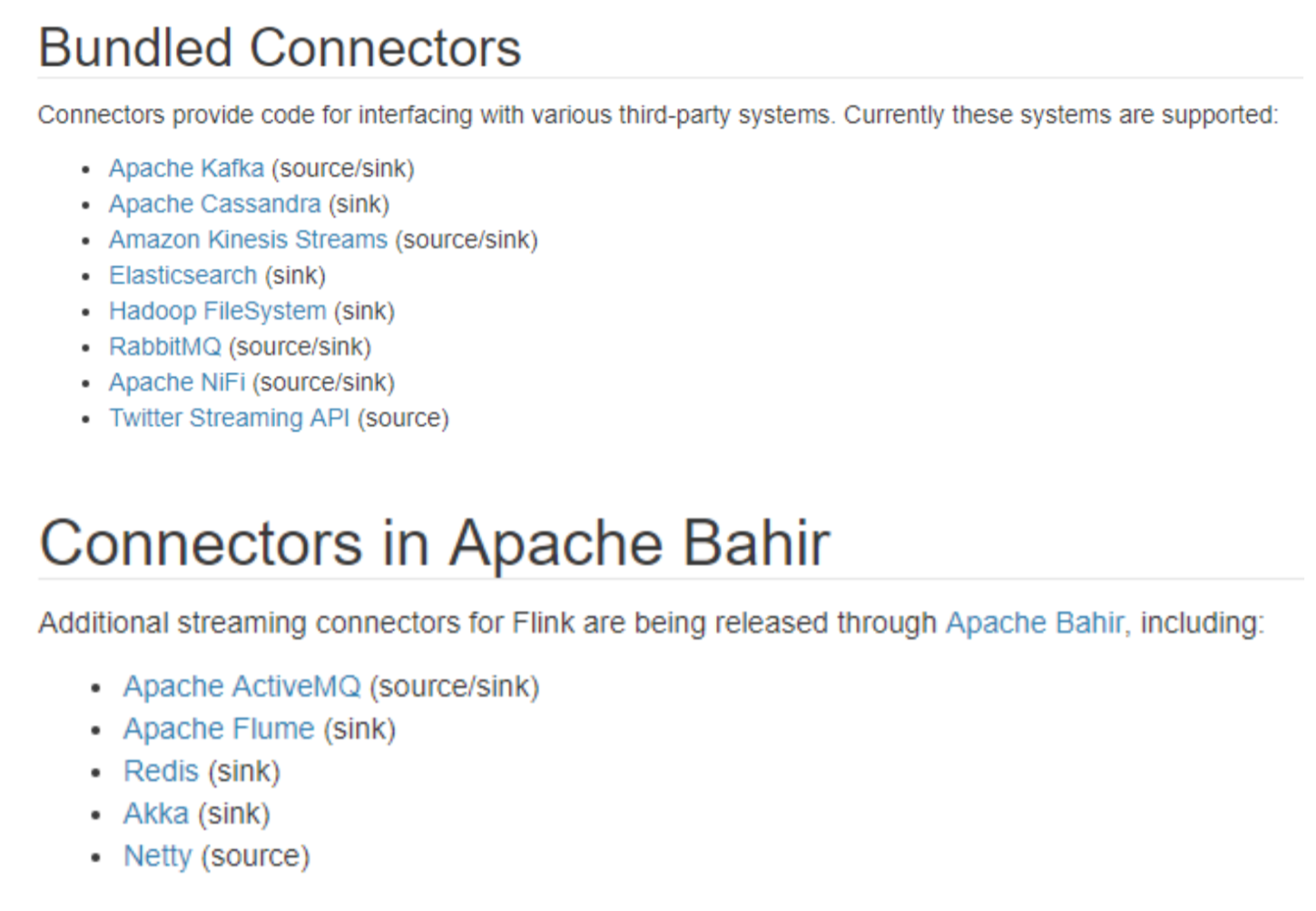Open the Twitter Streaming API link

pyautogui.click(x=229, y=418)
